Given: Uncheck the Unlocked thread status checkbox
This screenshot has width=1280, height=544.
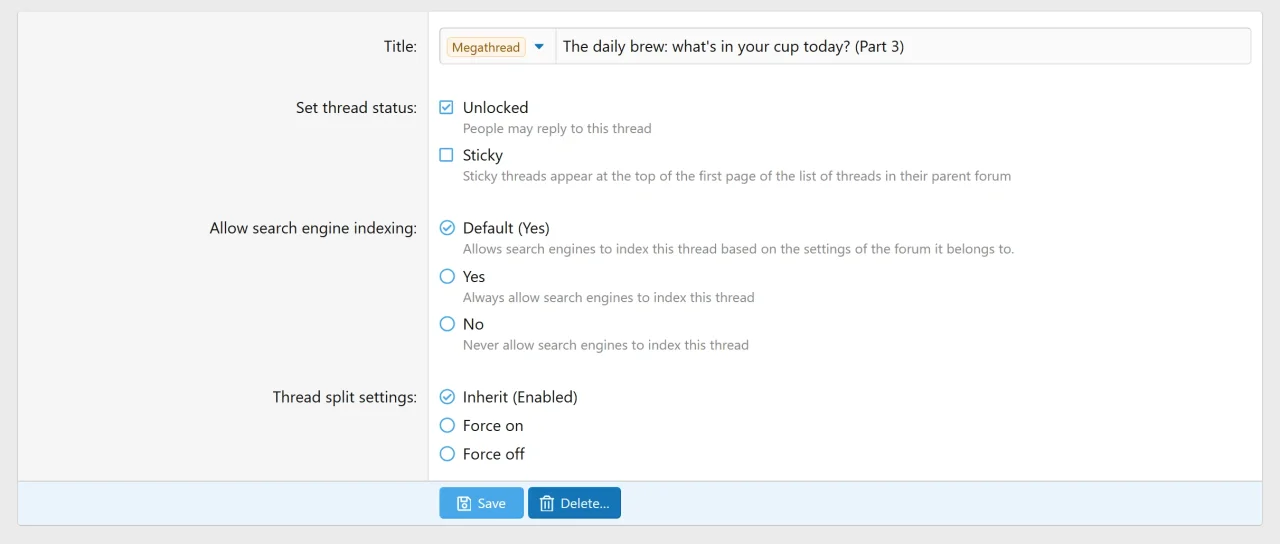Looking at the screenshot, I should click(447, 107).
